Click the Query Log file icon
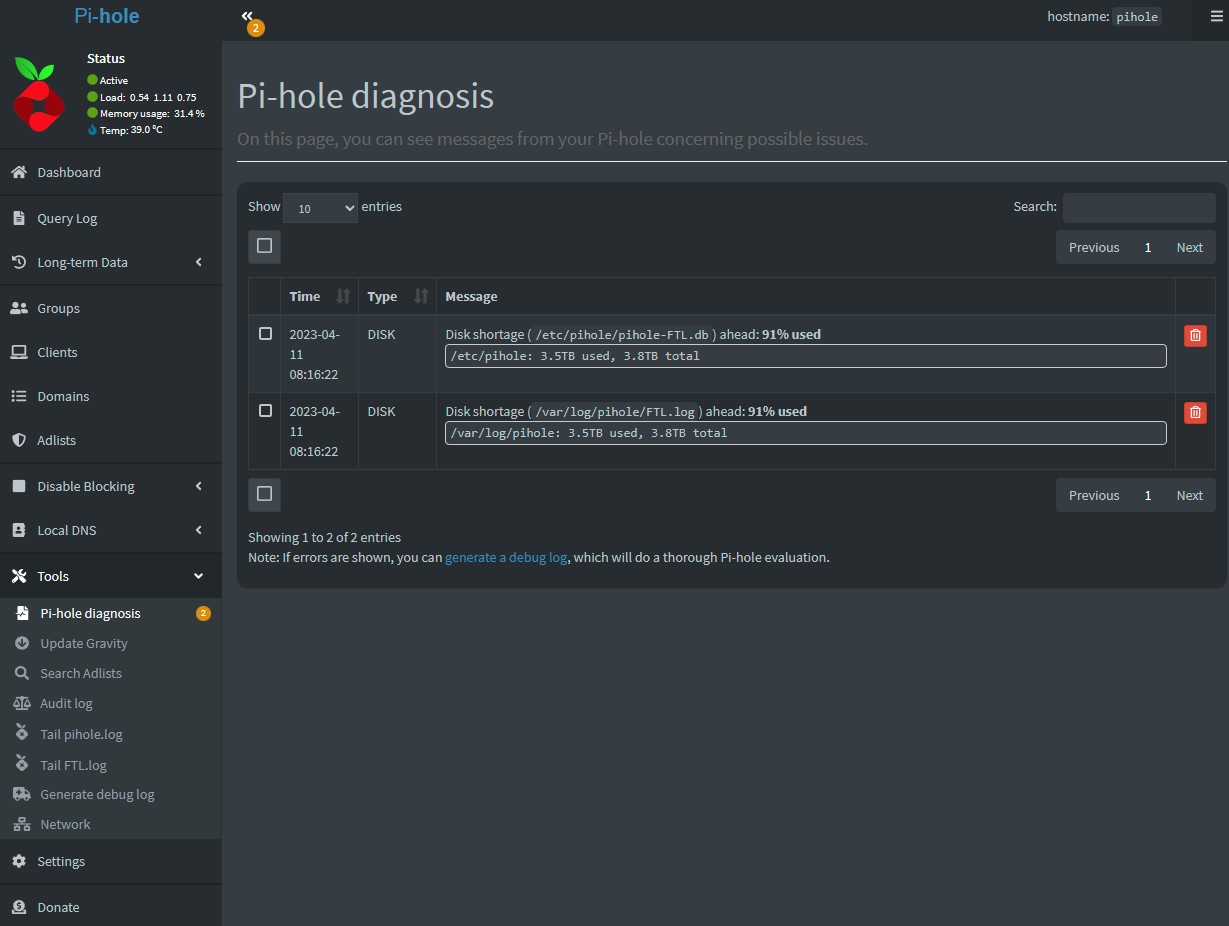 pos(18,218)
